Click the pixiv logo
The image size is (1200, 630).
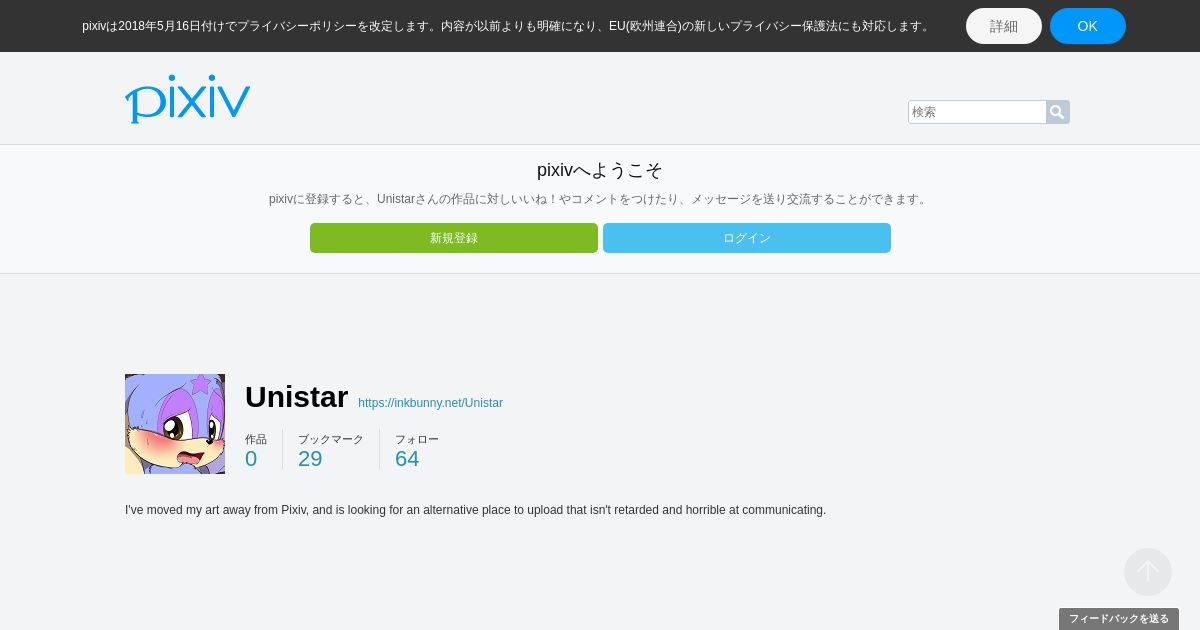[x=187, y=99]
